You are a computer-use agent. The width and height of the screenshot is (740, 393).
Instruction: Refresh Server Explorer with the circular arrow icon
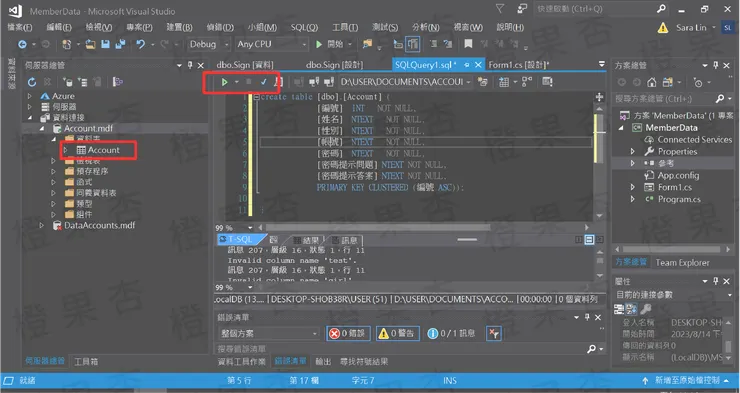[32, 82]
